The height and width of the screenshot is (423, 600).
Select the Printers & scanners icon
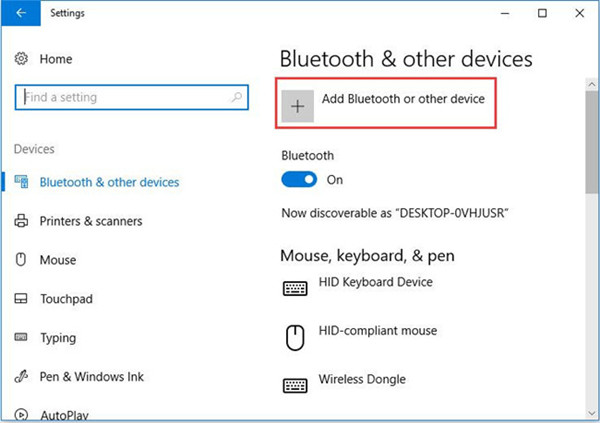(21, 221)
